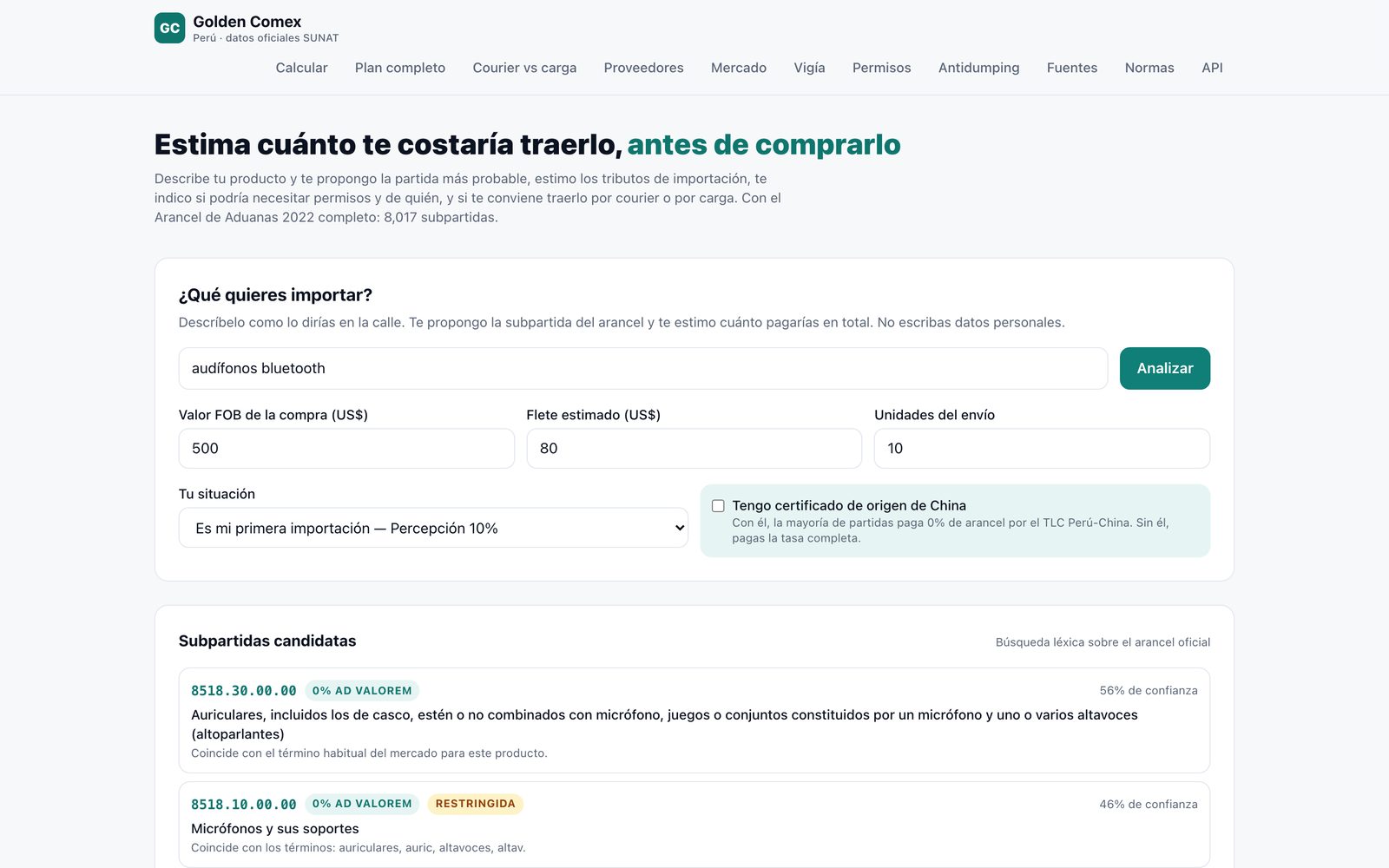This screenshot has width=1389, height=868.
Task: Navigate to Proveedores
Action: click(643, 68)
